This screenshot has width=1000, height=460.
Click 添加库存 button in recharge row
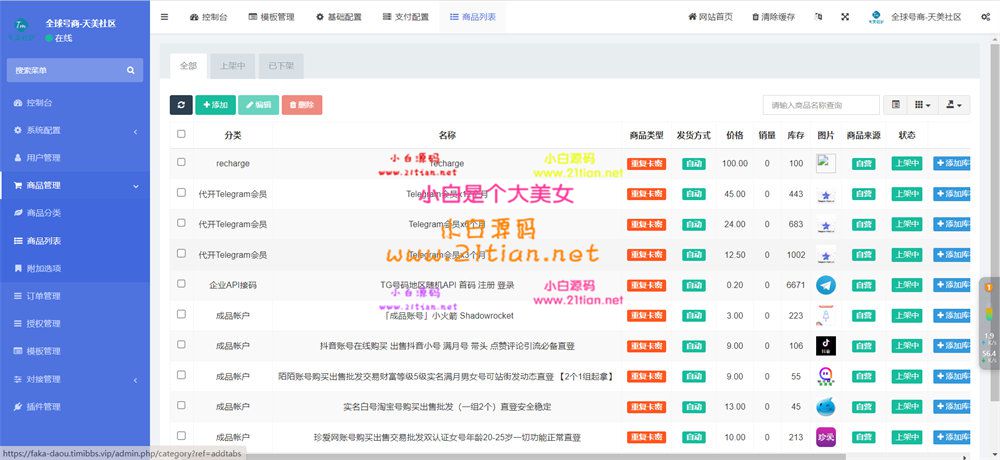[x=952, y=163]
